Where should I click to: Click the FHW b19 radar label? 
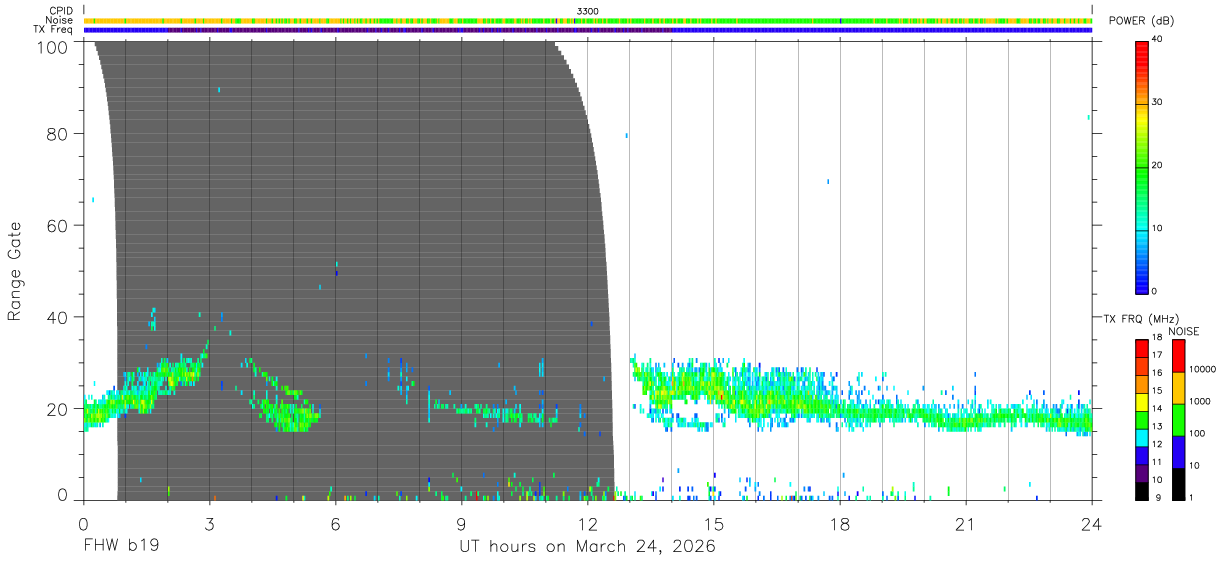(x=122, y=547)
